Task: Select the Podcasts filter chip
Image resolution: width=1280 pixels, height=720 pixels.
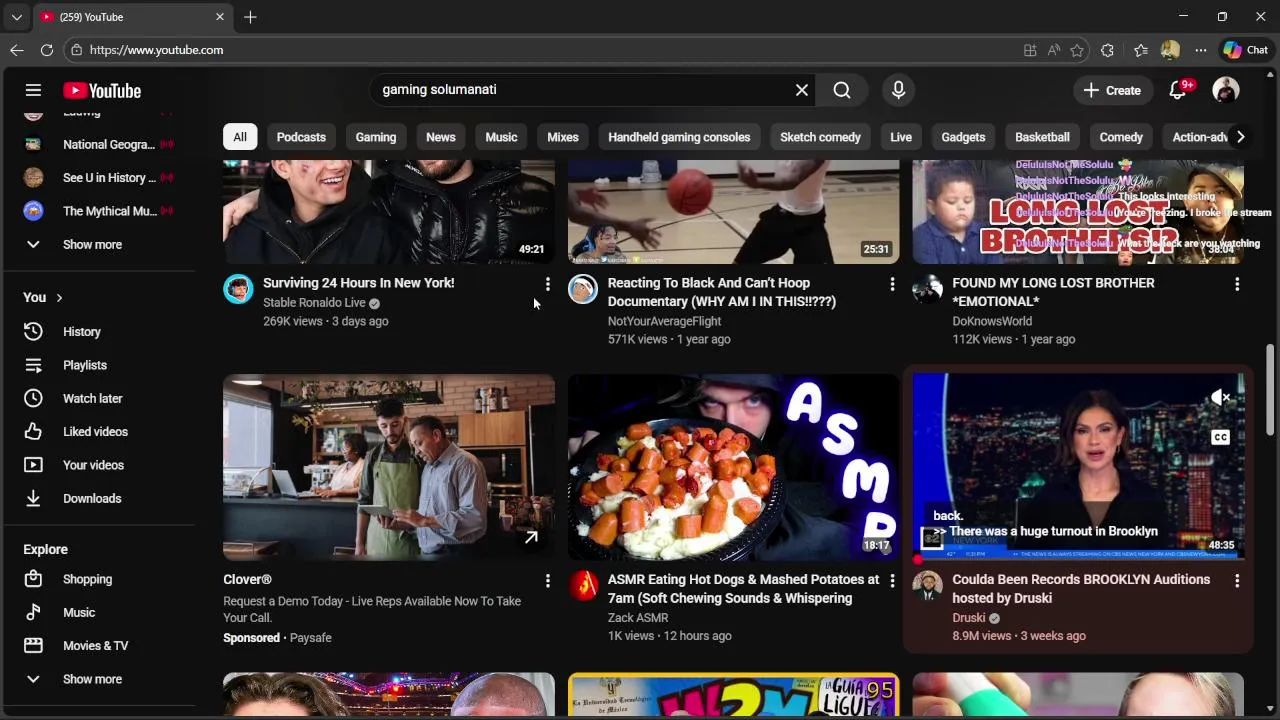Action: pos(301,137)
